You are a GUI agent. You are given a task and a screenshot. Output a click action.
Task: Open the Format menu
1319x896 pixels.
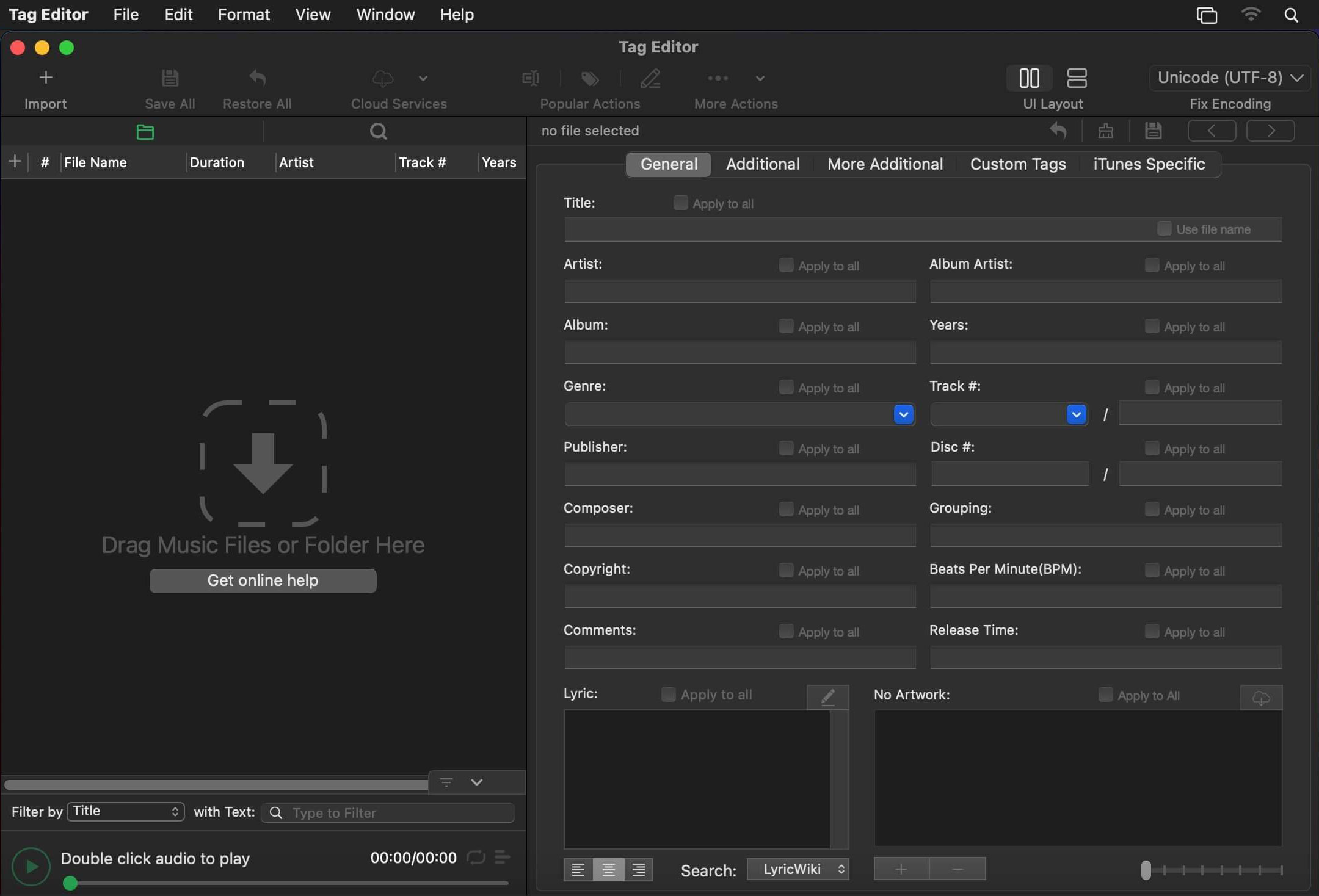(x=244, y=14)
